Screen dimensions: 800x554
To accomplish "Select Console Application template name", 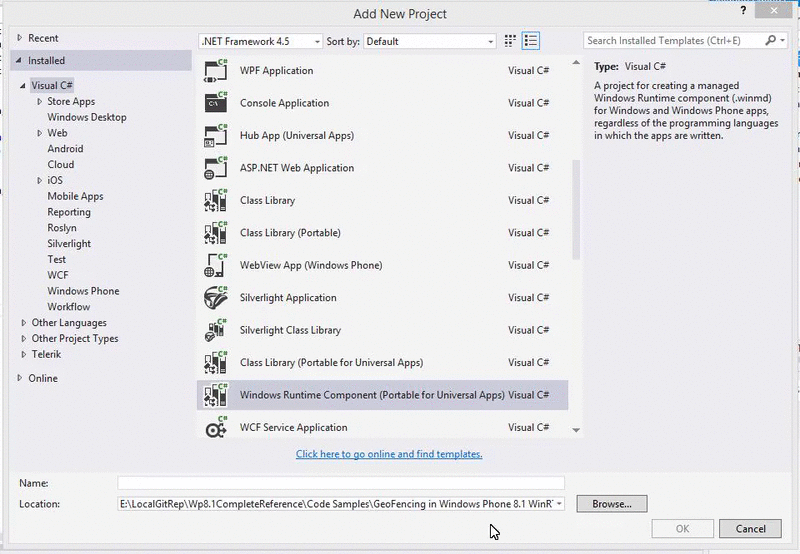I will click(284, 103).
